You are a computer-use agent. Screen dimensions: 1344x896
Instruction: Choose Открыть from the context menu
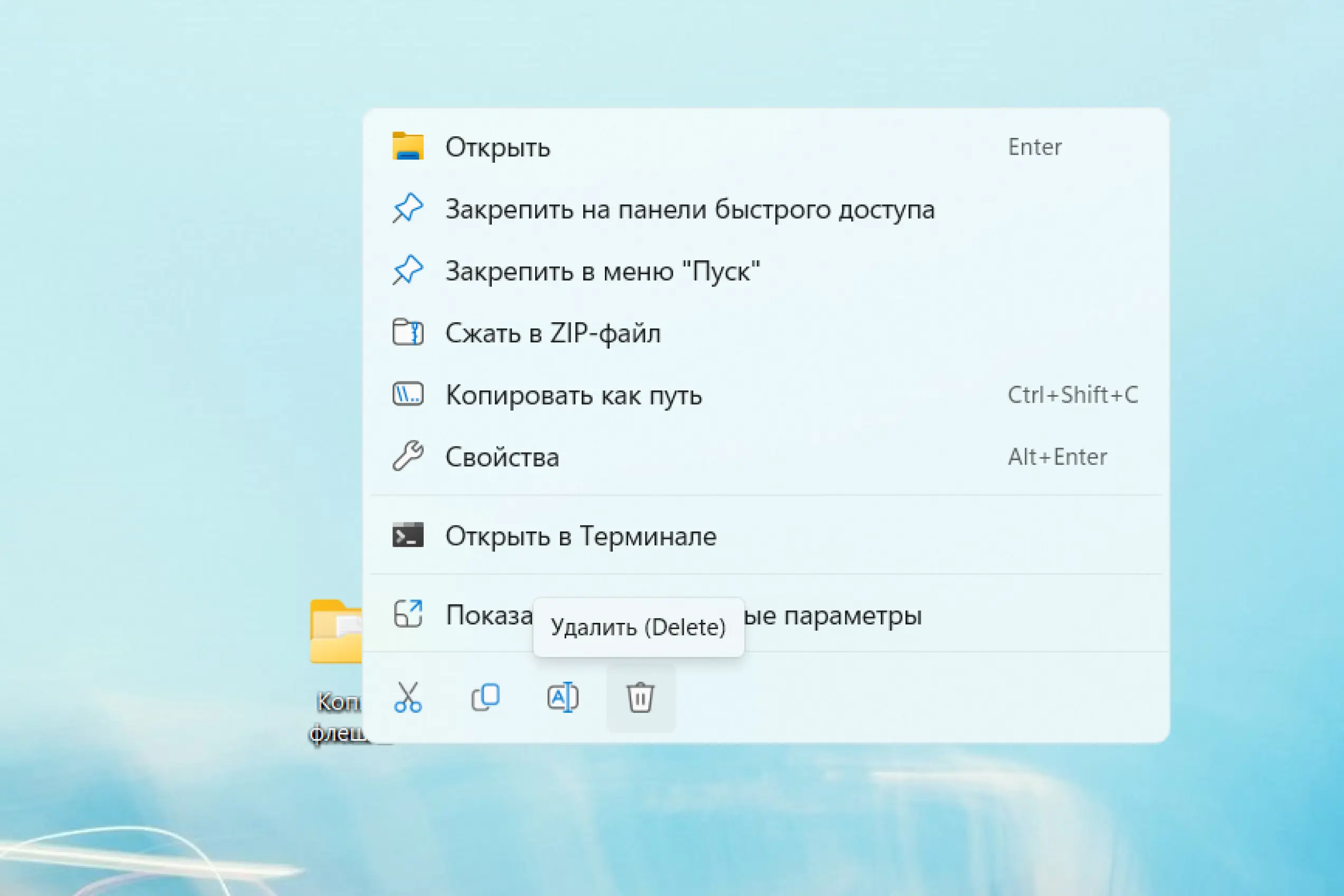pyautogui.click(x=498, y=147)
